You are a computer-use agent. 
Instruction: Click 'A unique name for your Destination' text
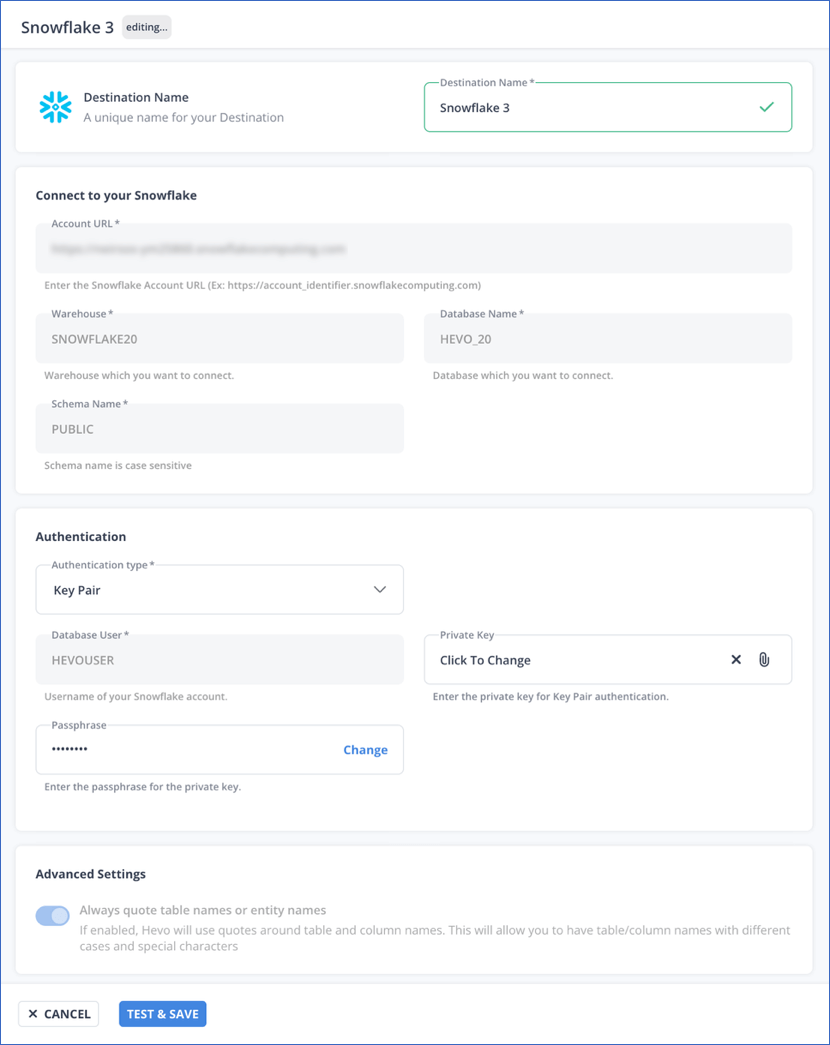pos(183,117)
